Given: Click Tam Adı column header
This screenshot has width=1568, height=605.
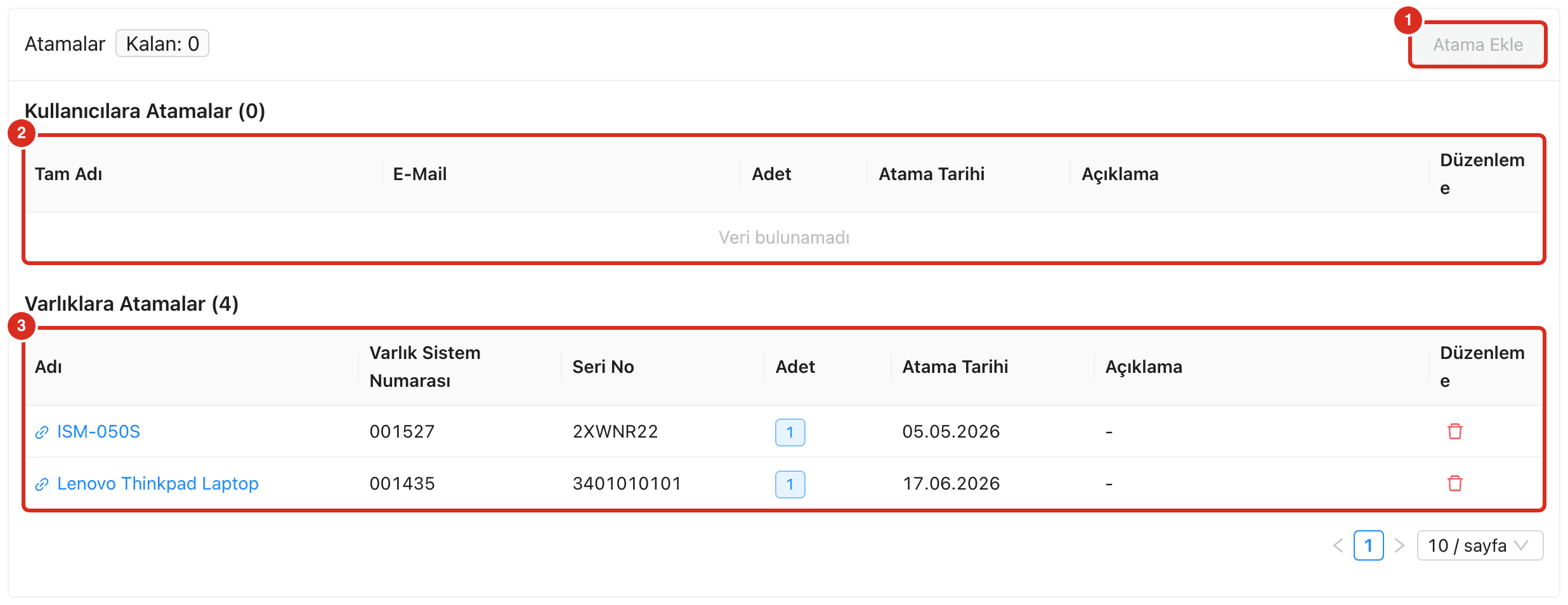Looking at the screenshot, I should click(69, 174).
